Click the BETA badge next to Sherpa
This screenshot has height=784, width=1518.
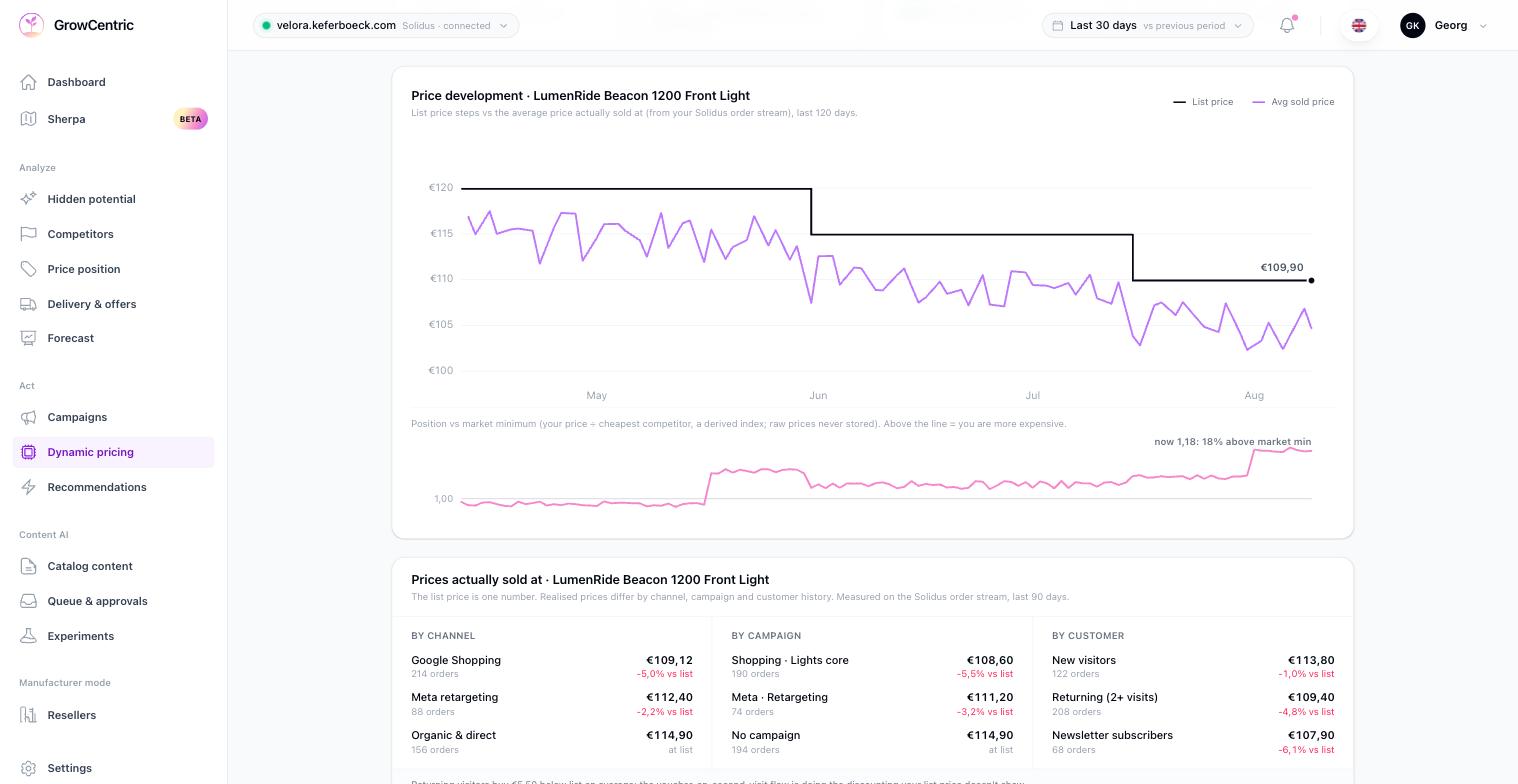[190, 119]
